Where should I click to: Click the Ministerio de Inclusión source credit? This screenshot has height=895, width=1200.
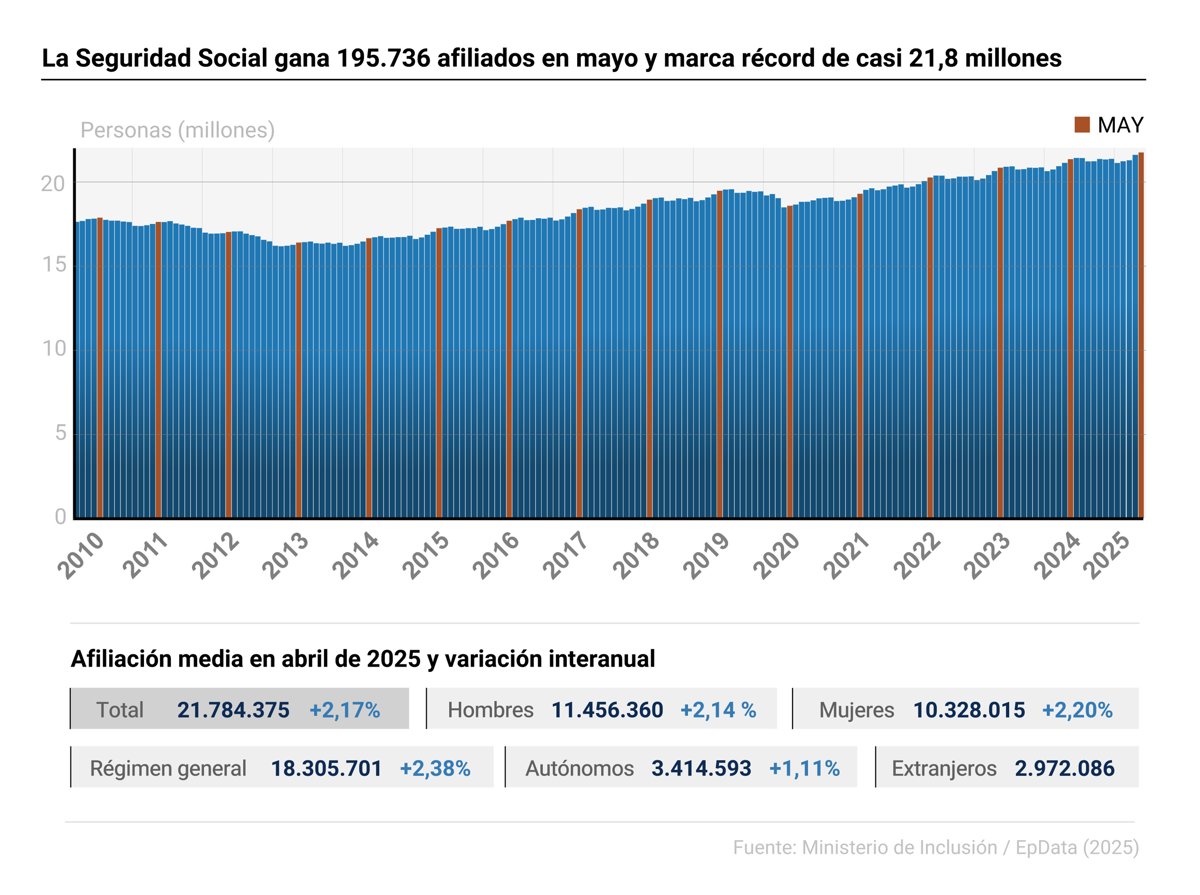(x=935, y=847)
